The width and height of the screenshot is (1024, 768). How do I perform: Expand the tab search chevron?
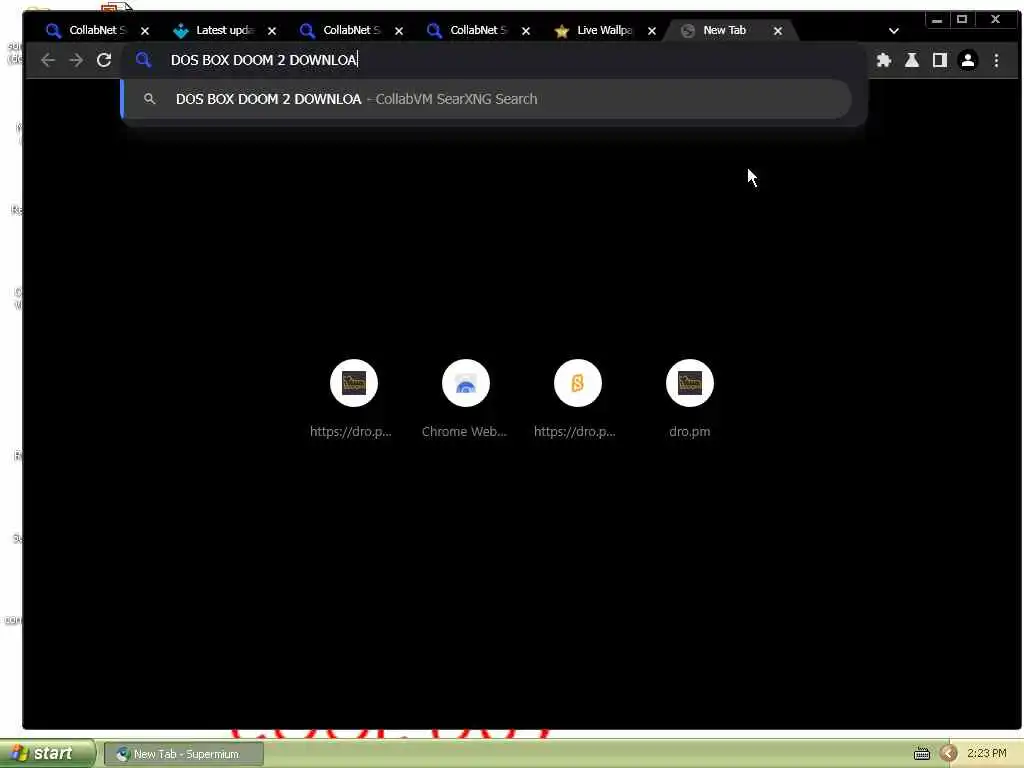tap(893, 31)
